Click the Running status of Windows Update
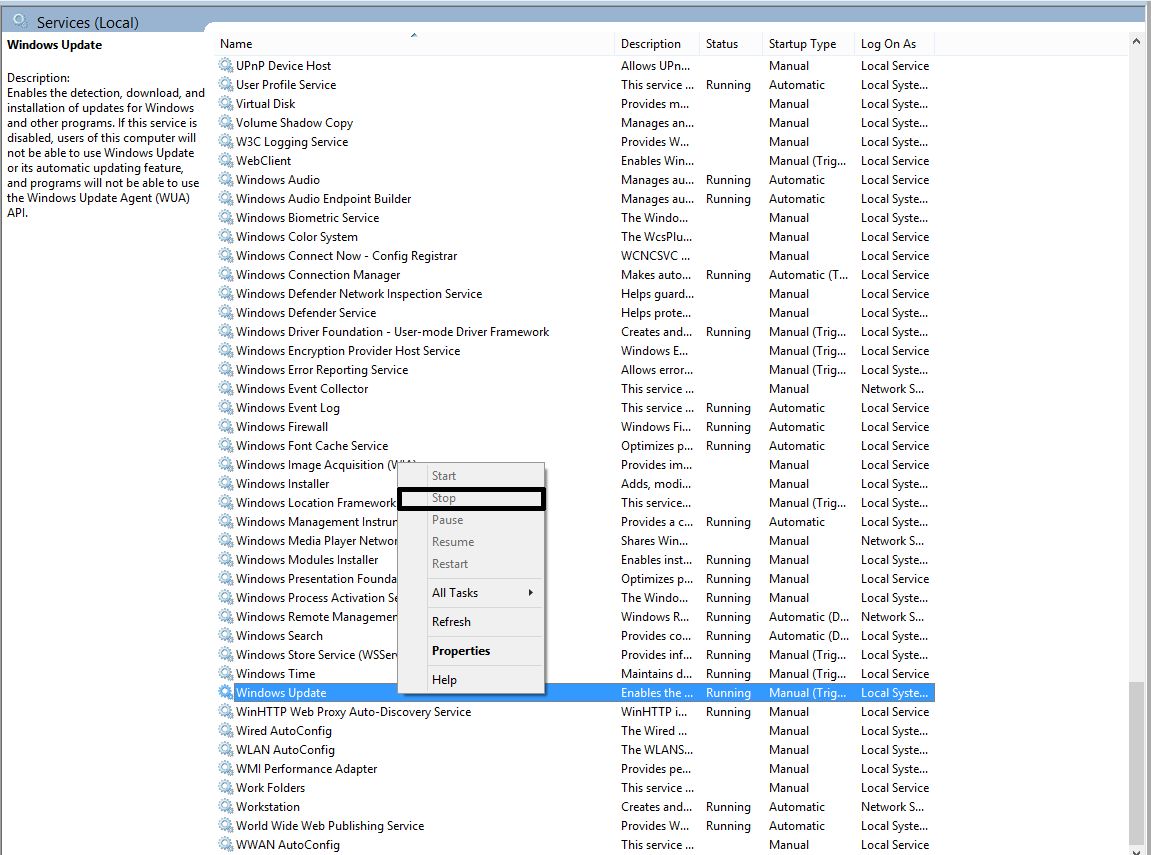Screen dimensions: 1151x855 [x=728, y=693]
